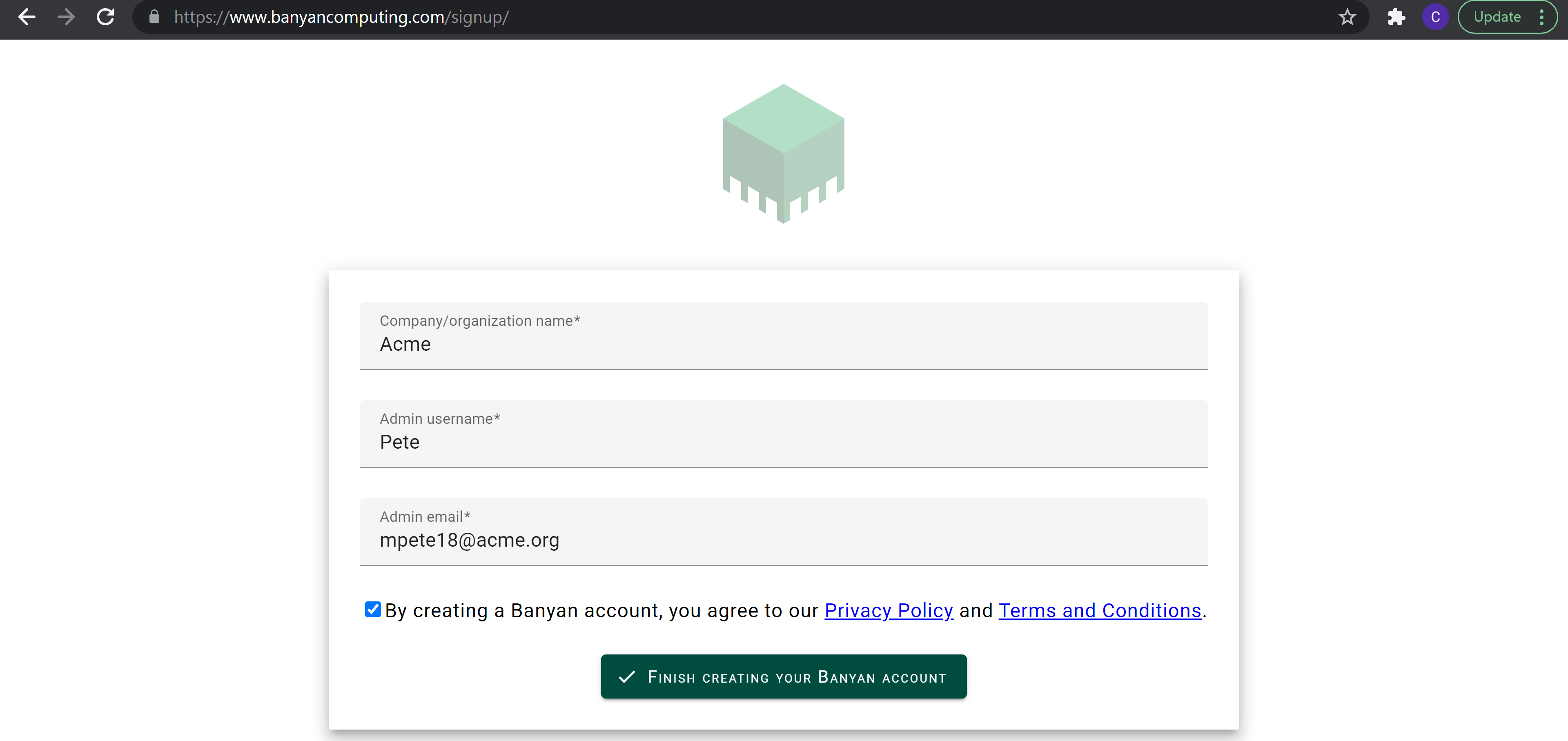Click the address bar URL
This screenshot has height=741, width=1568.
(341, 17)
